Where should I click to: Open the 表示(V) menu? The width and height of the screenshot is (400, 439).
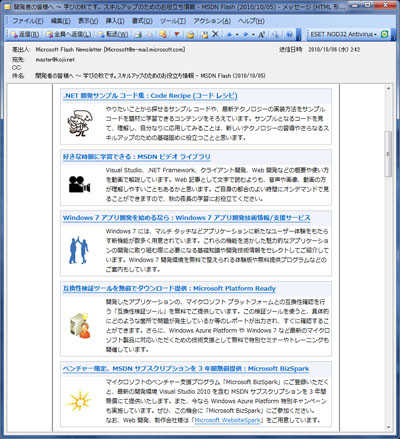88,21
